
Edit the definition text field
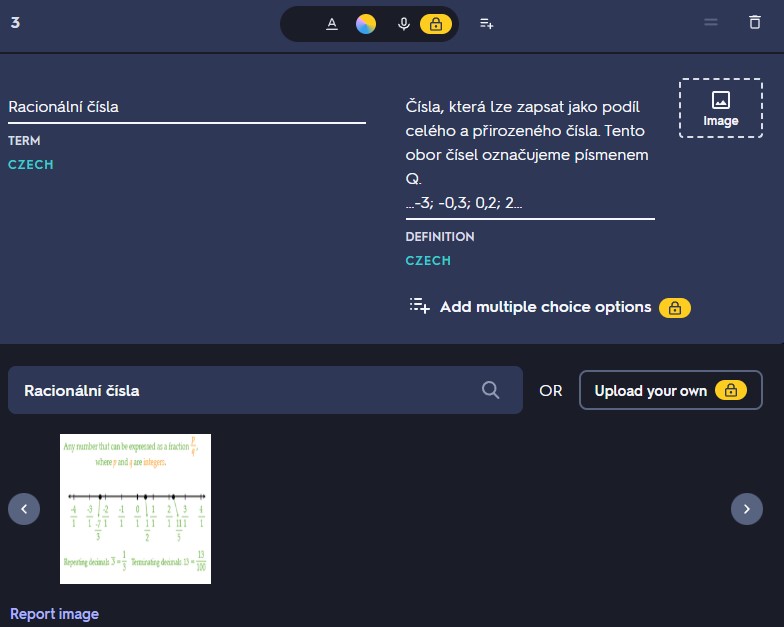(x=529, y=154)
